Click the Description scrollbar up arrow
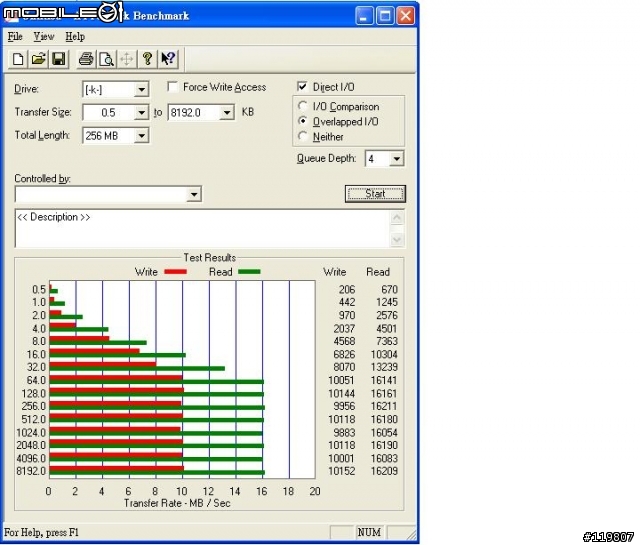Screen dimensions: 640x545 point(397,218)
